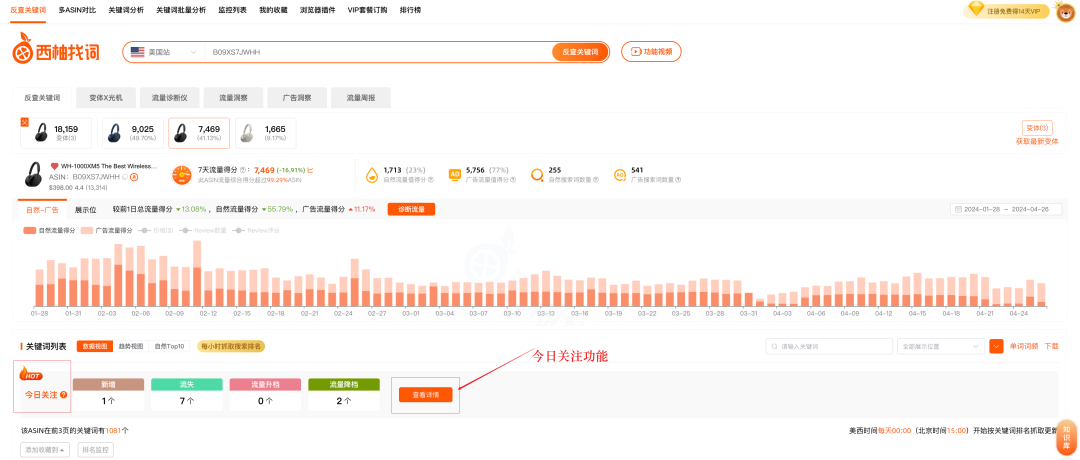Image resolution: width=1080 pixels, height=460 pixels.
Task: Click help icon beside 自然搜索词数量
Action: click(596, 180)
